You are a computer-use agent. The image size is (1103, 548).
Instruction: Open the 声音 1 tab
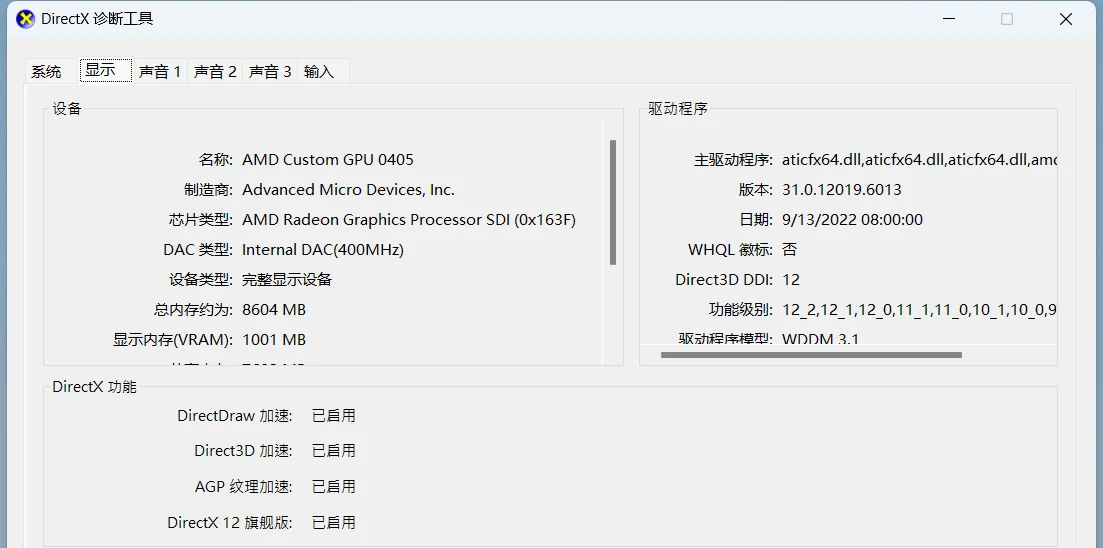(x=160, y=72)
